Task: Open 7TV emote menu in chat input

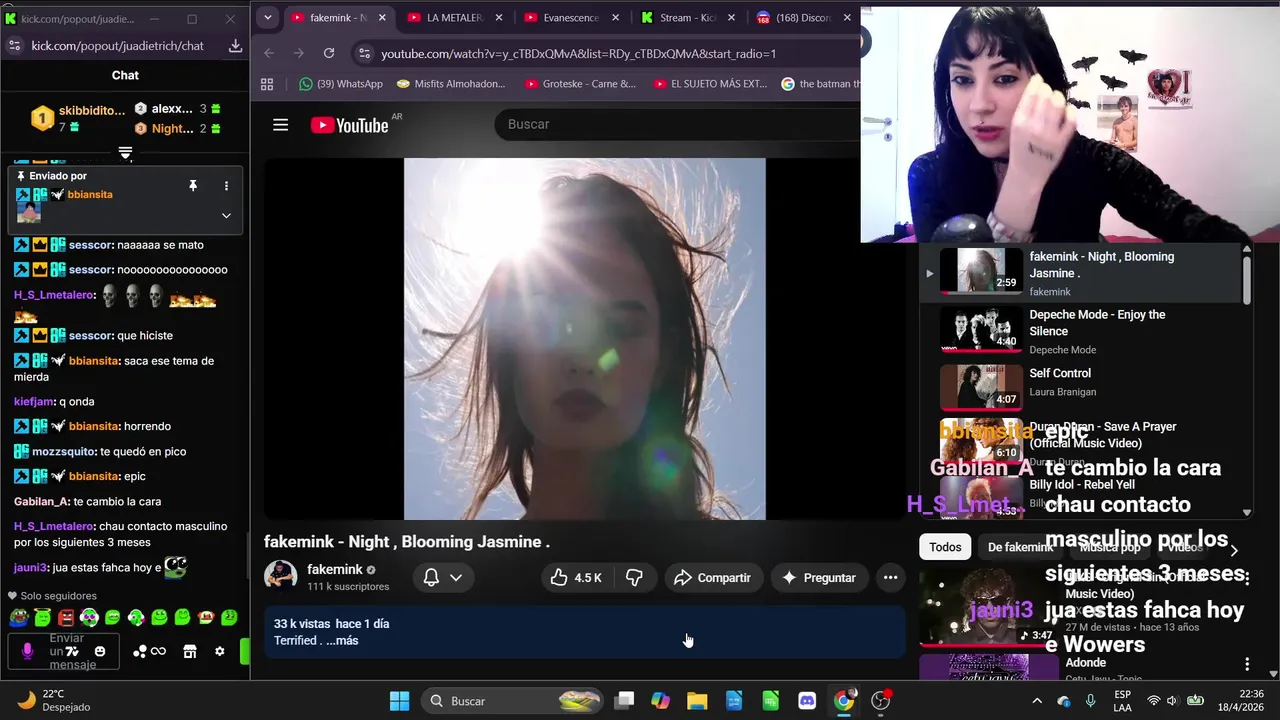Action: coord(72,652)
